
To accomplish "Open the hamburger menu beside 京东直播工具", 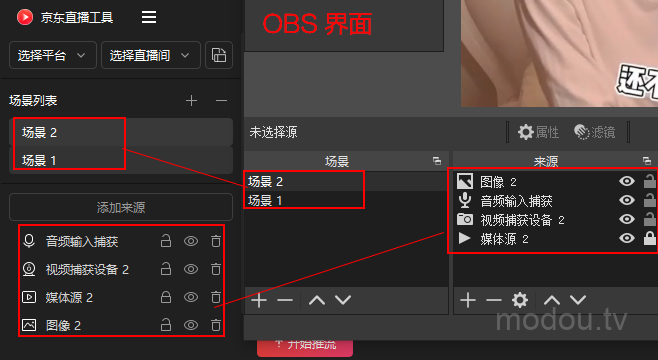I will pyautogui.click(x=149, y=17).
